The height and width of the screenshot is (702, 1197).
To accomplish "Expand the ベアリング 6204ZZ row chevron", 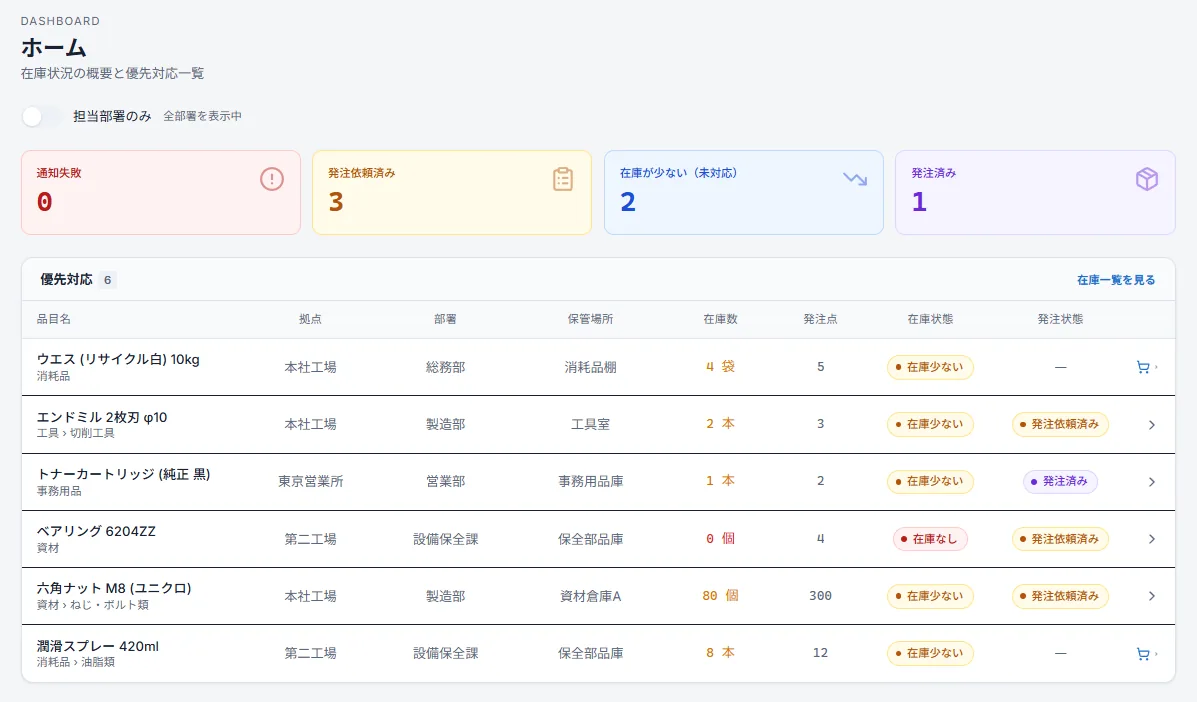I will point(1152,539).
